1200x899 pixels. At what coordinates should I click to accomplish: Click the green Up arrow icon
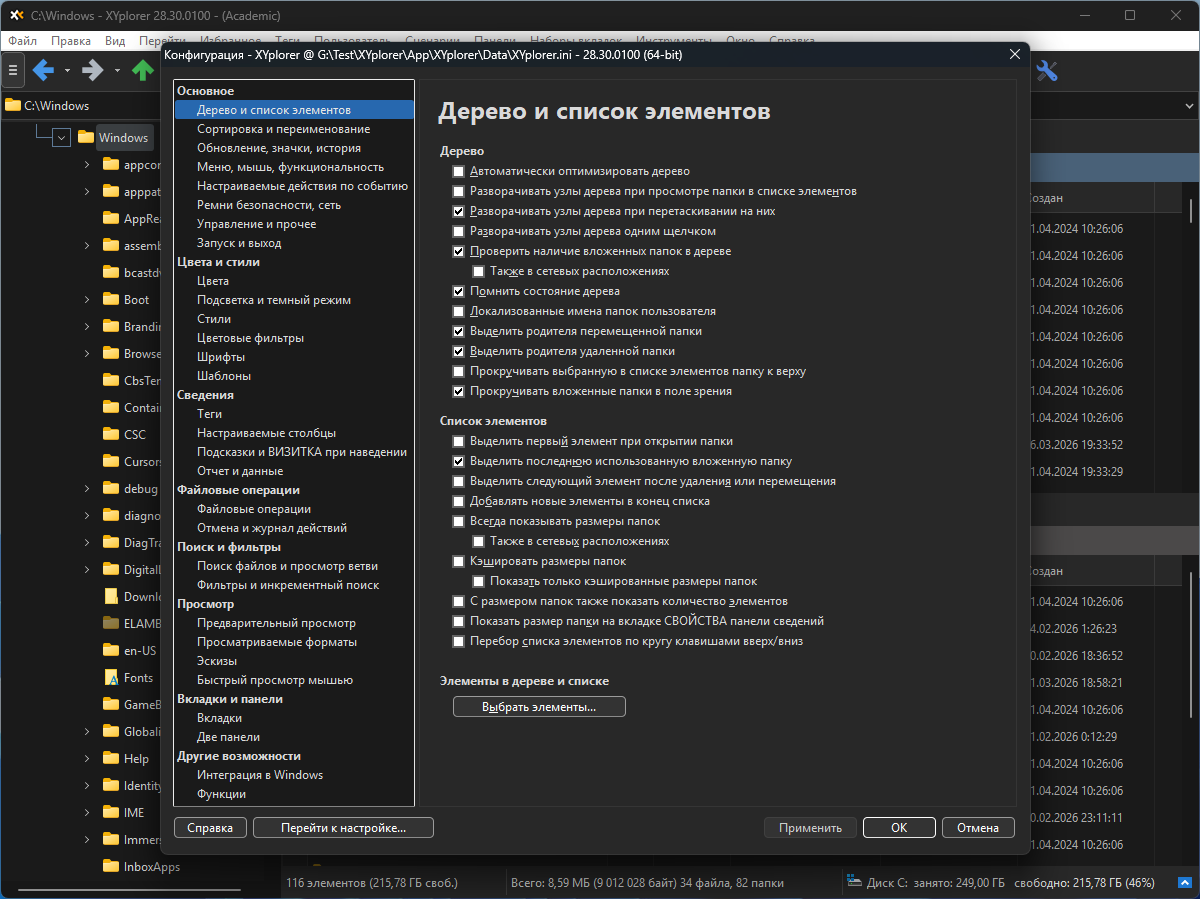tap(143, 70)
